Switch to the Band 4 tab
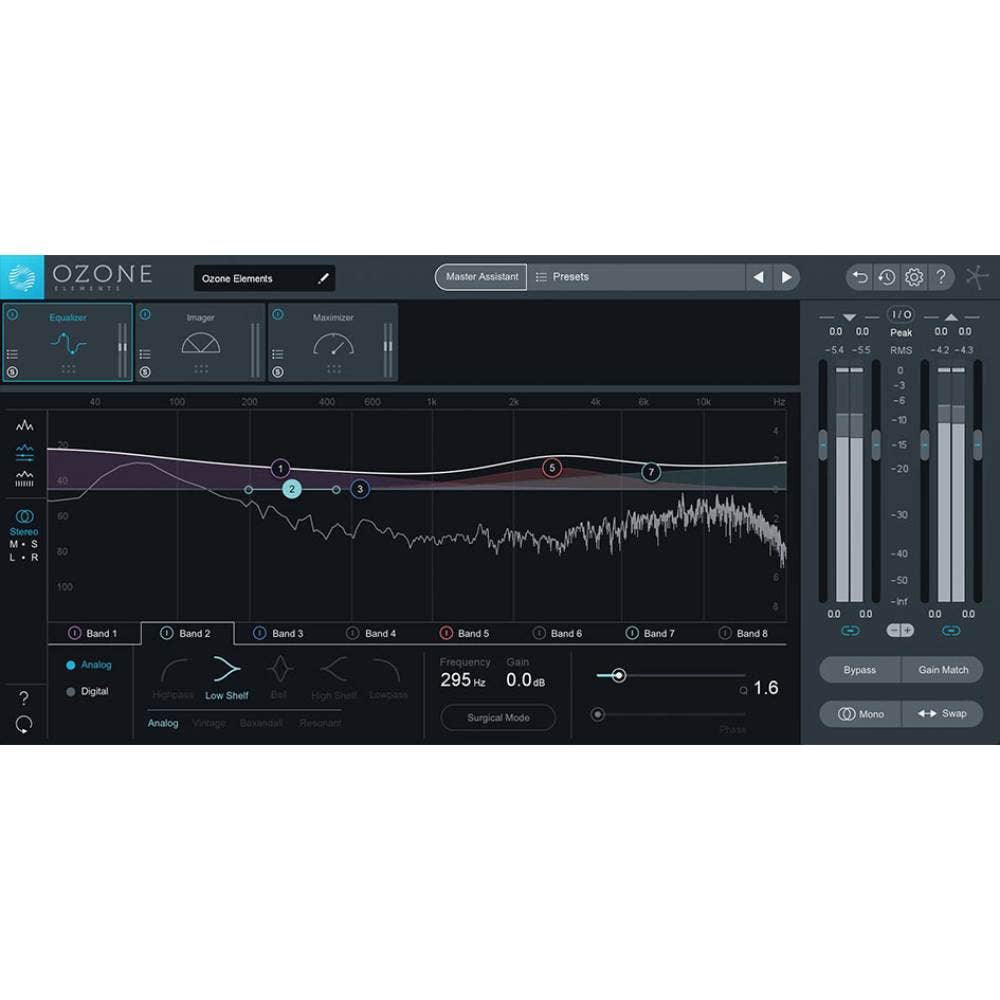The image size is (1000, 1000). [373, 633]
